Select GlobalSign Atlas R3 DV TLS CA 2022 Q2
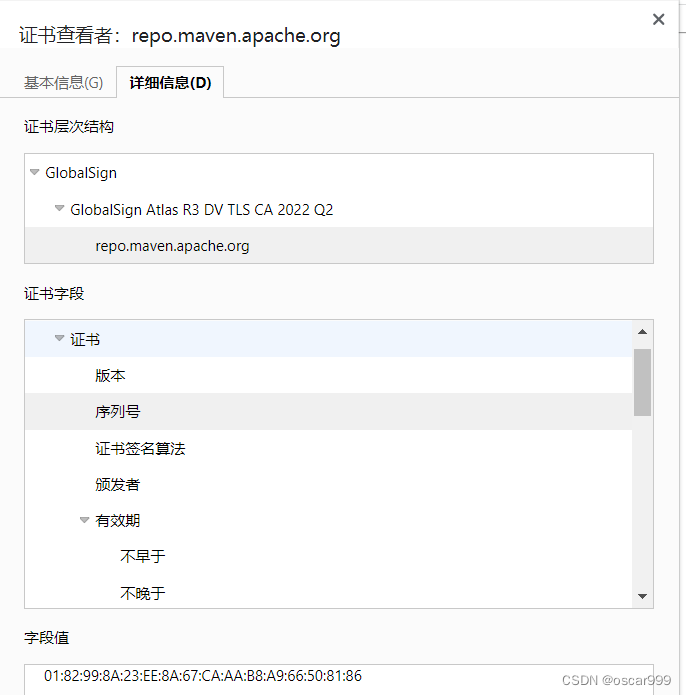Viewport: 686px width, 695px height. (x=202, y=209)
